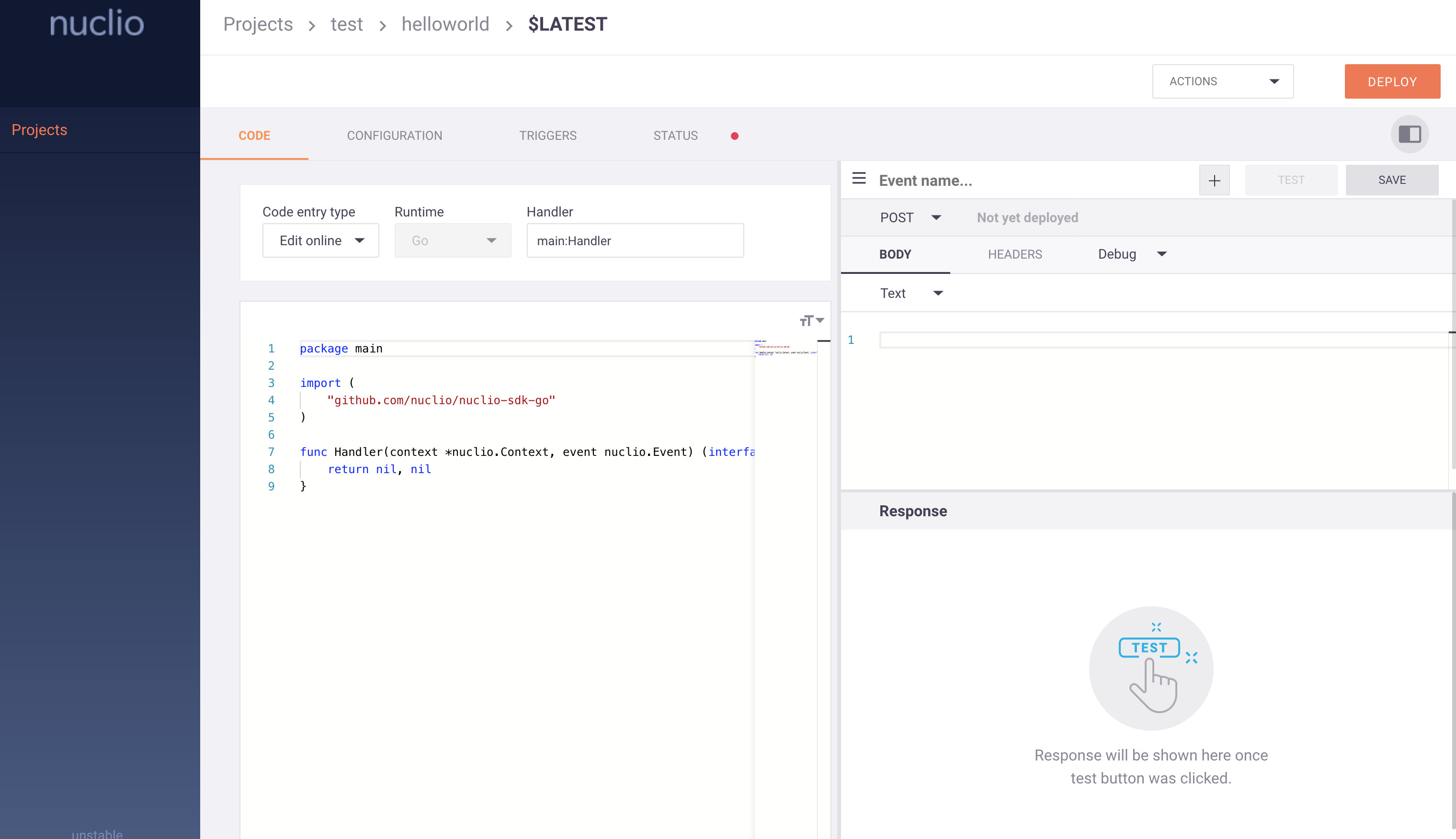Image resolution: width=1456 pixels, height=839 pixels.
Task: Click the SAVE event button
Action: point(1391,180)
